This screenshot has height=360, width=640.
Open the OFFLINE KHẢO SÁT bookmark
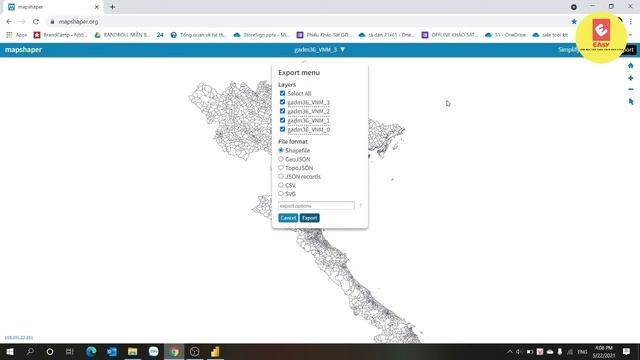tap(450, 35)
